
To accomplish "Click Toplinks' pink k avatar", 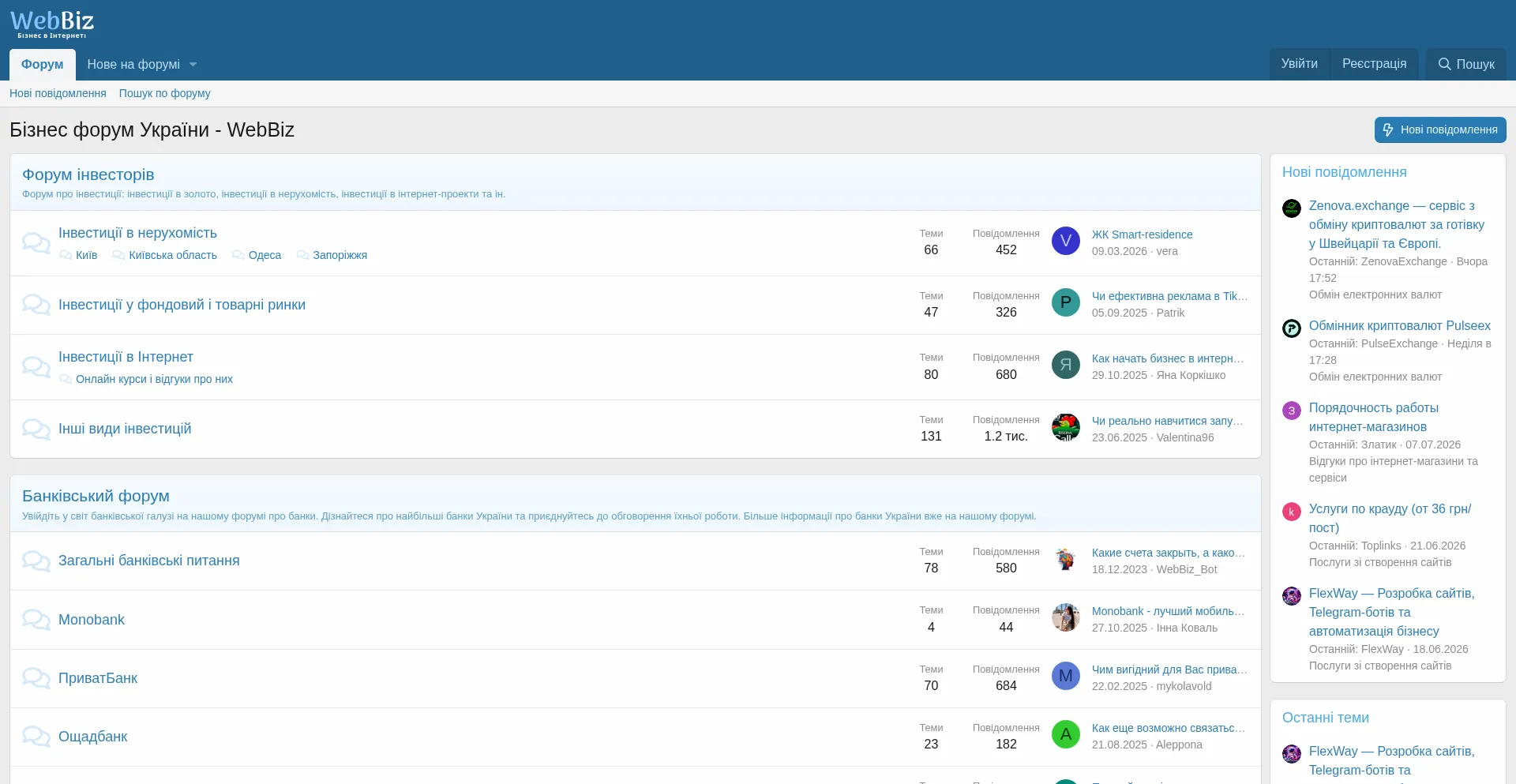I will pos(1292,512).
